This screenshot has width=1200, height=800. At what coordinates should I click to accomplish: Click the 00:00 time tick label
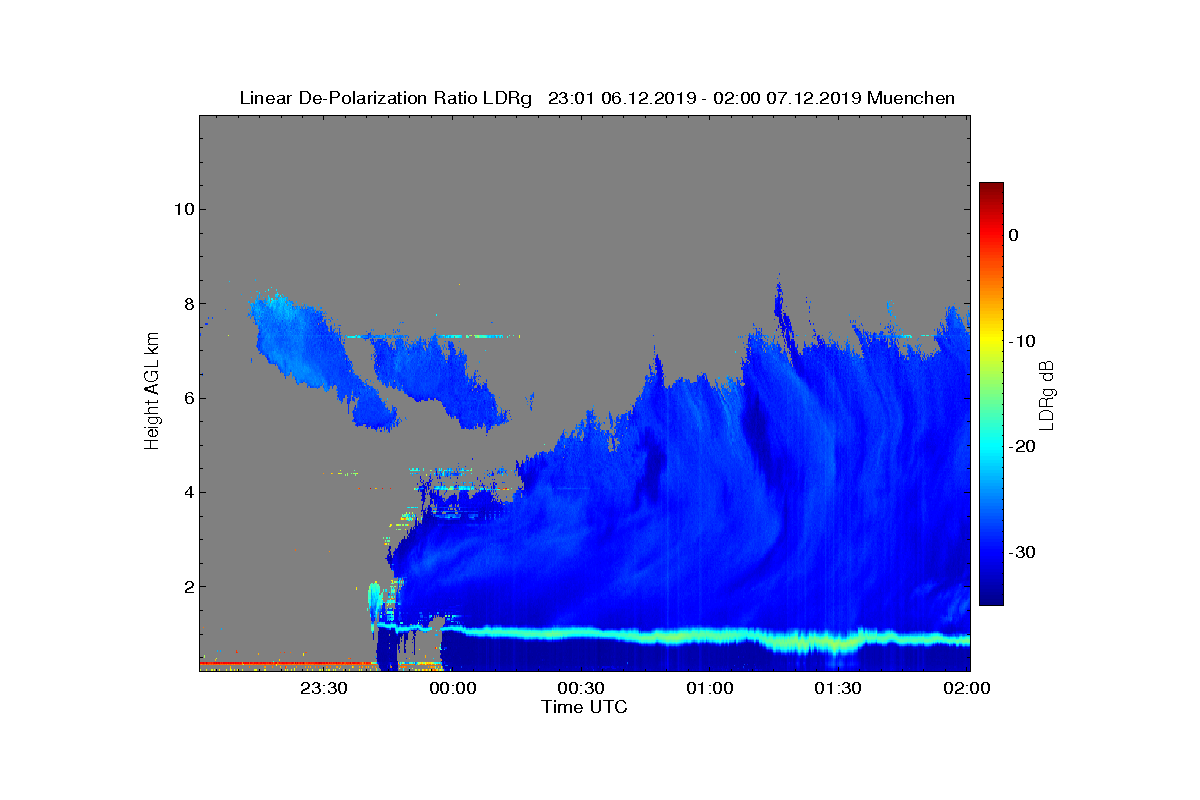(452, 688)
